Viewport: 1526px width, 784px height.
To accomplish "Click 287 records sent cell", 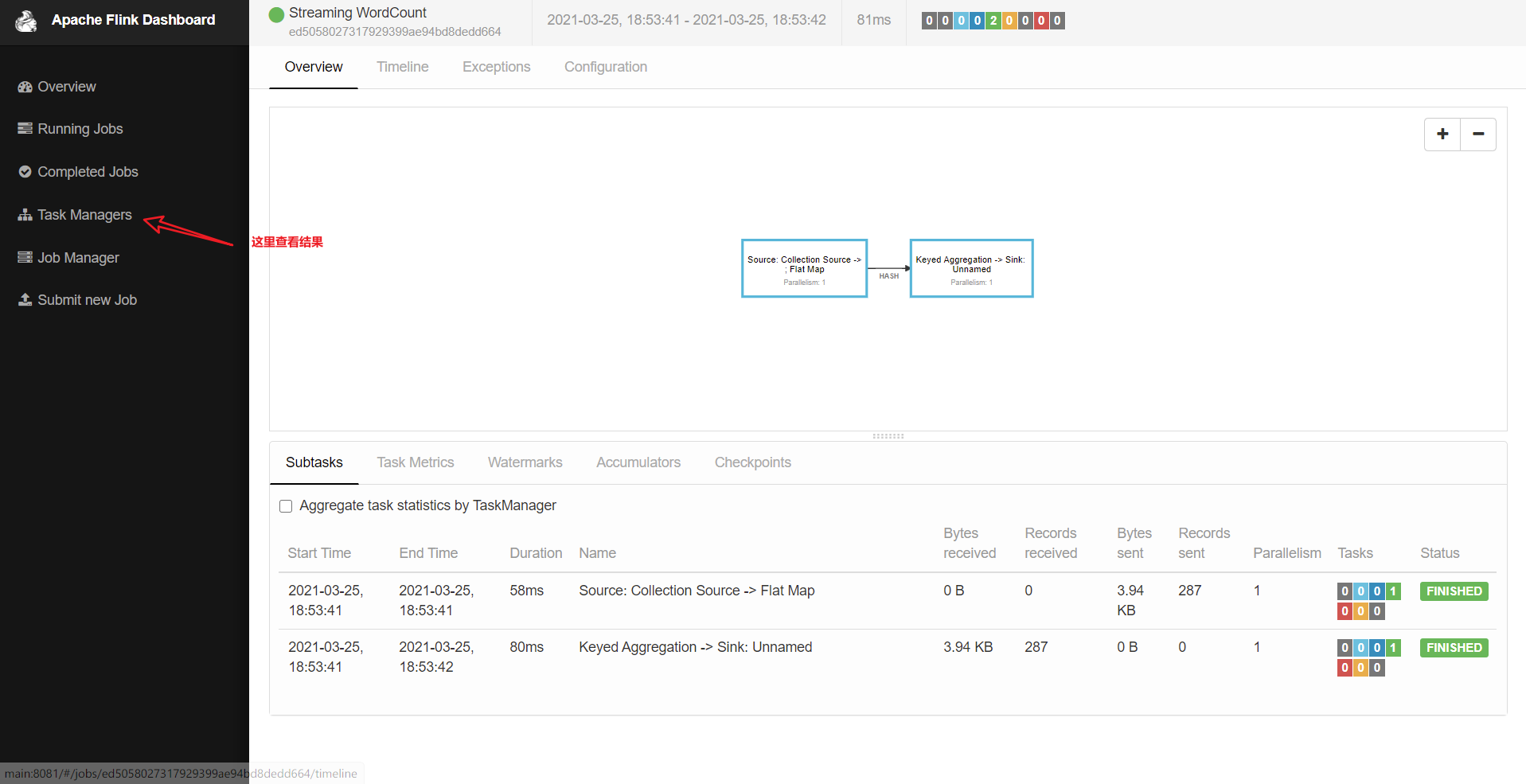I will [1190, 591].
